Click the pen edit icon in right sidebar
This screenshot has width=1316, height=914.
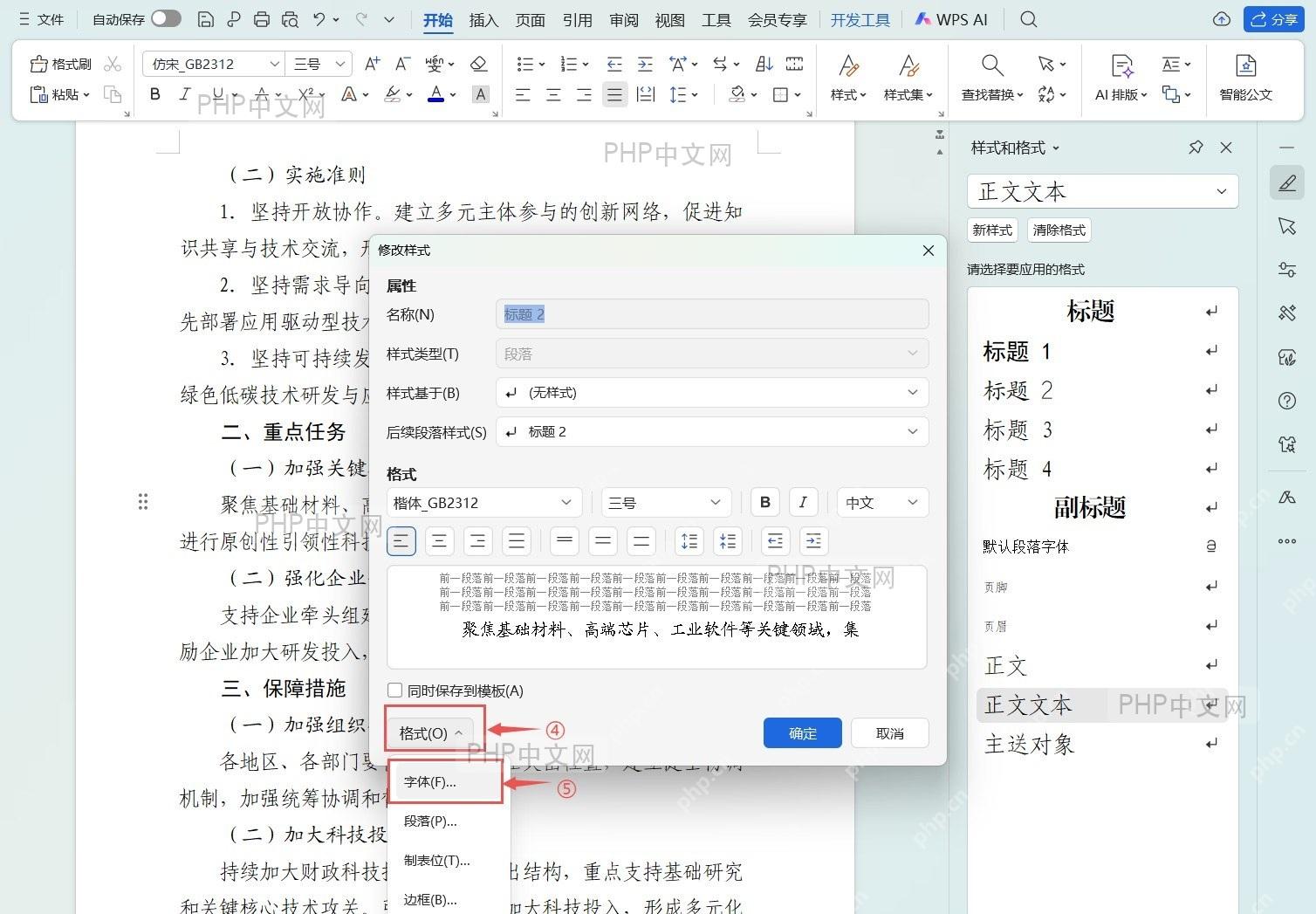[x=1286, y=182]
